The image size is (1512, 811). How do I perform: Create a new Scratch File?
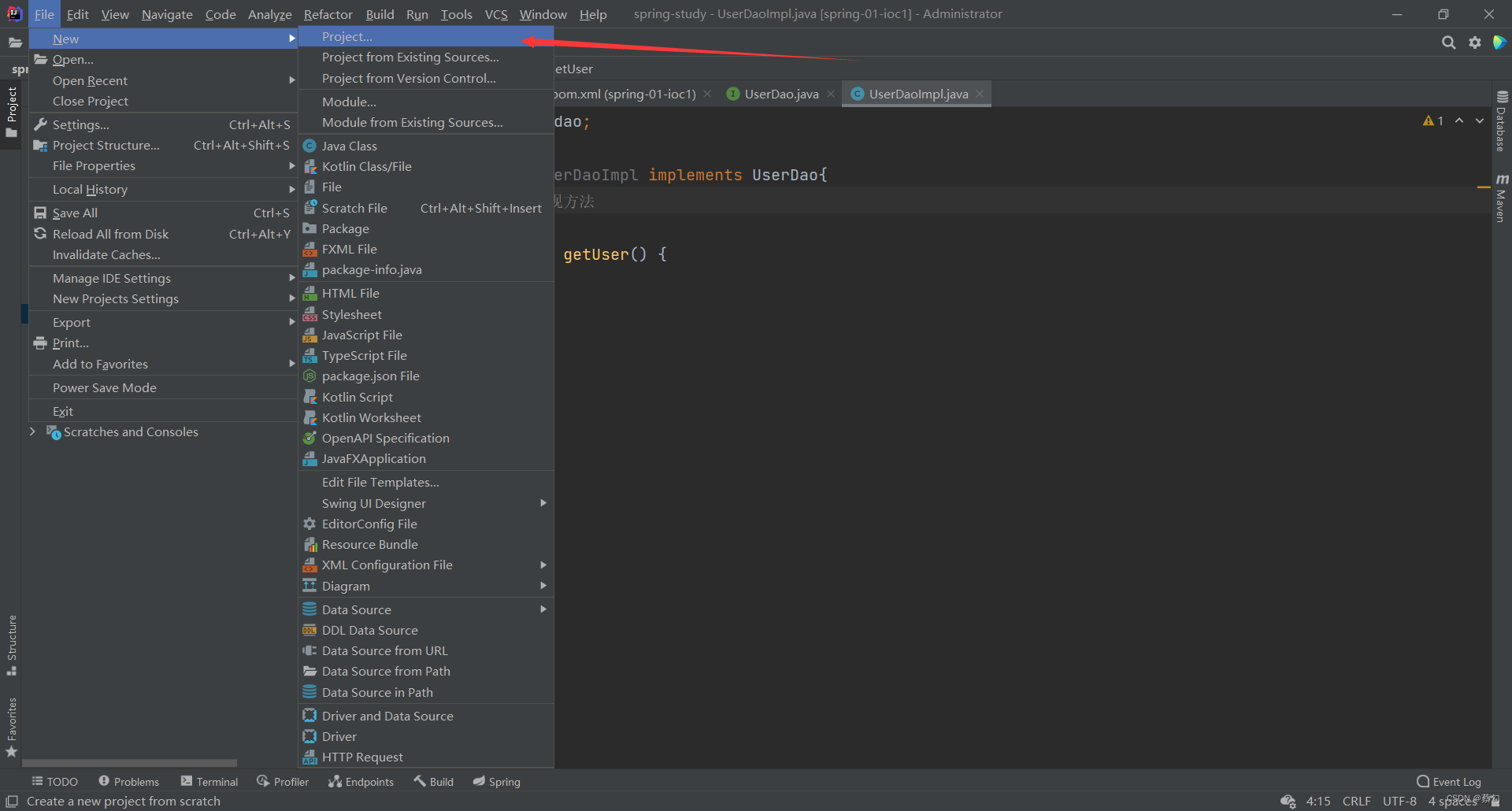point(426,208)
